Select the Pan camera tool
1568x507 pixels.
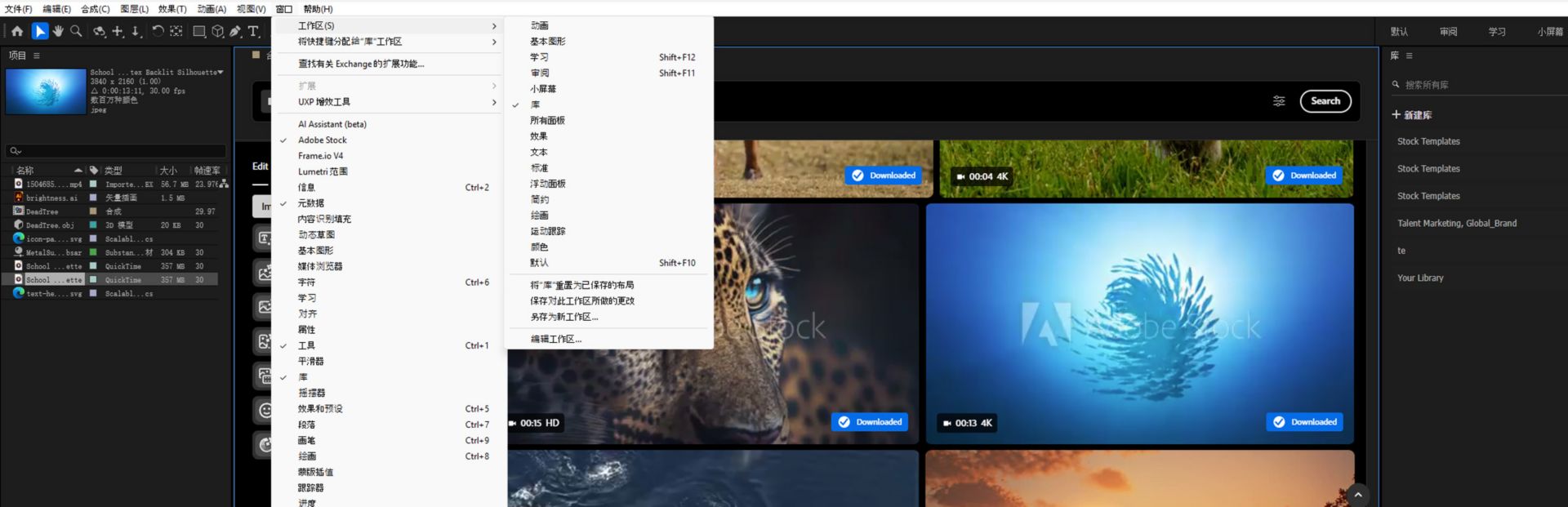(x=118, y=31)
